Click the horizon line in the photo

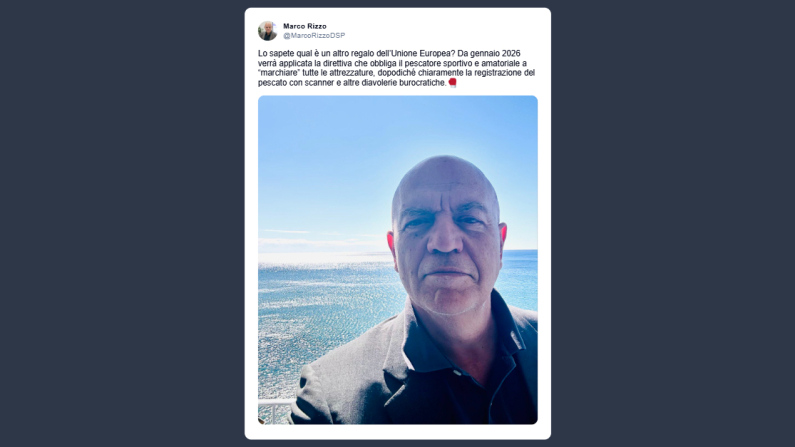(324, 252)
